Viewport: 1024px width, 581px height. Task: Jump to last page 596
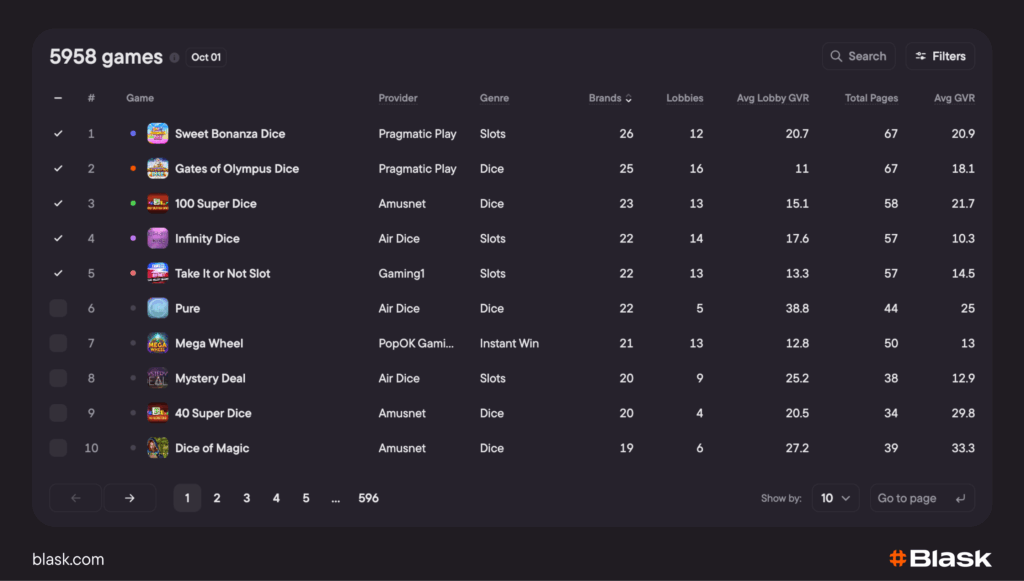368,498
